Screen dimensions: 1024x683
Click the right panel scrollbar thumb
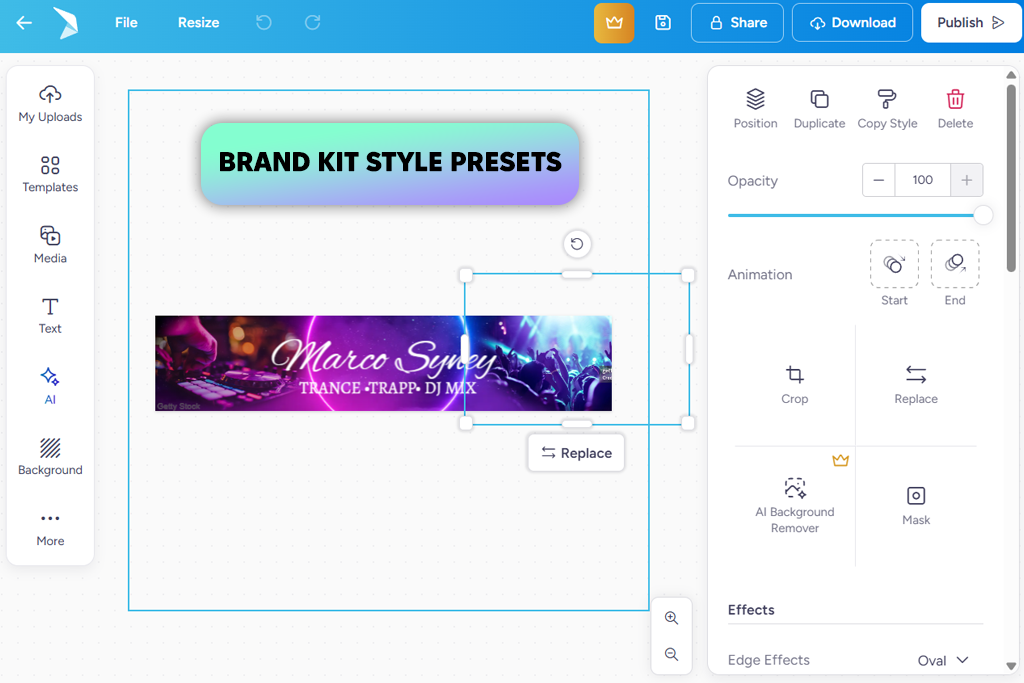click(1011, 178)
